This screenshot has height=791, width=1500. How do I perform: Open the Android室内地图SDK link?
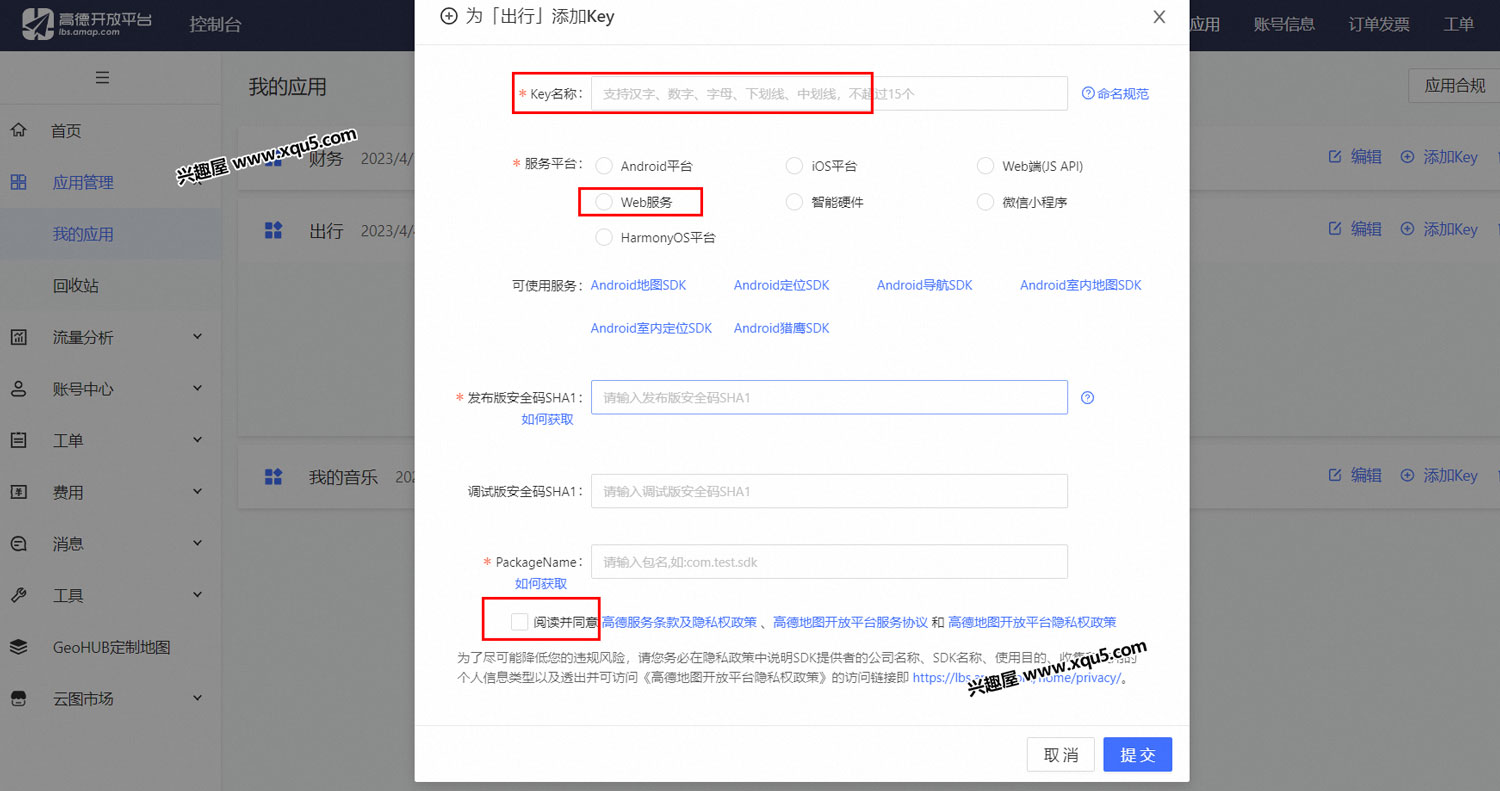[x=1080, y=285]
